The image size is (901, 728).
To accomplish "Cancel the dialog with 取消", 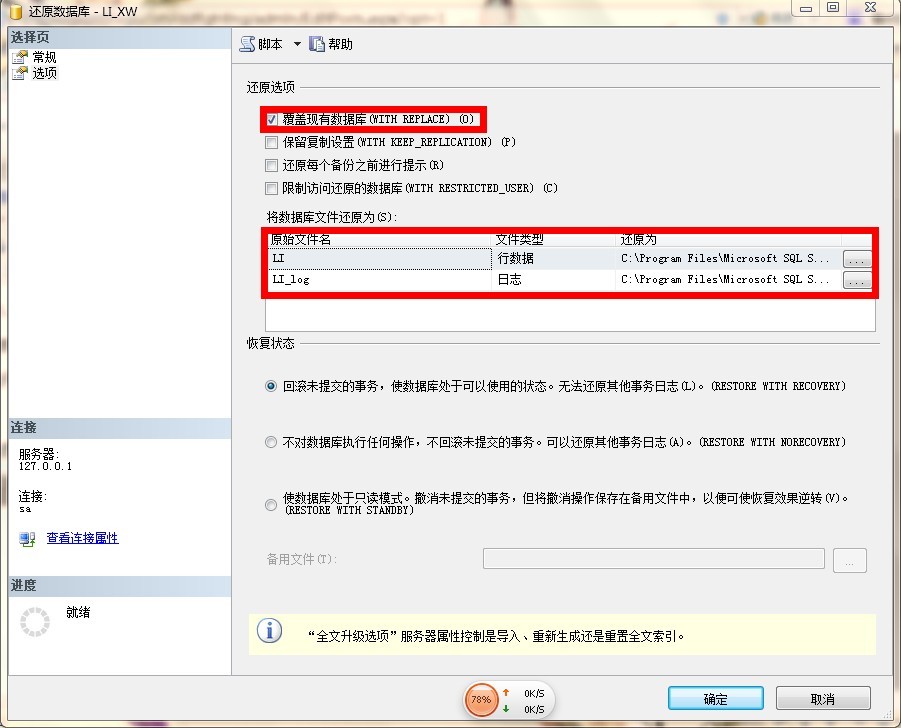I will pyautogui.click(x=823, y=699).
